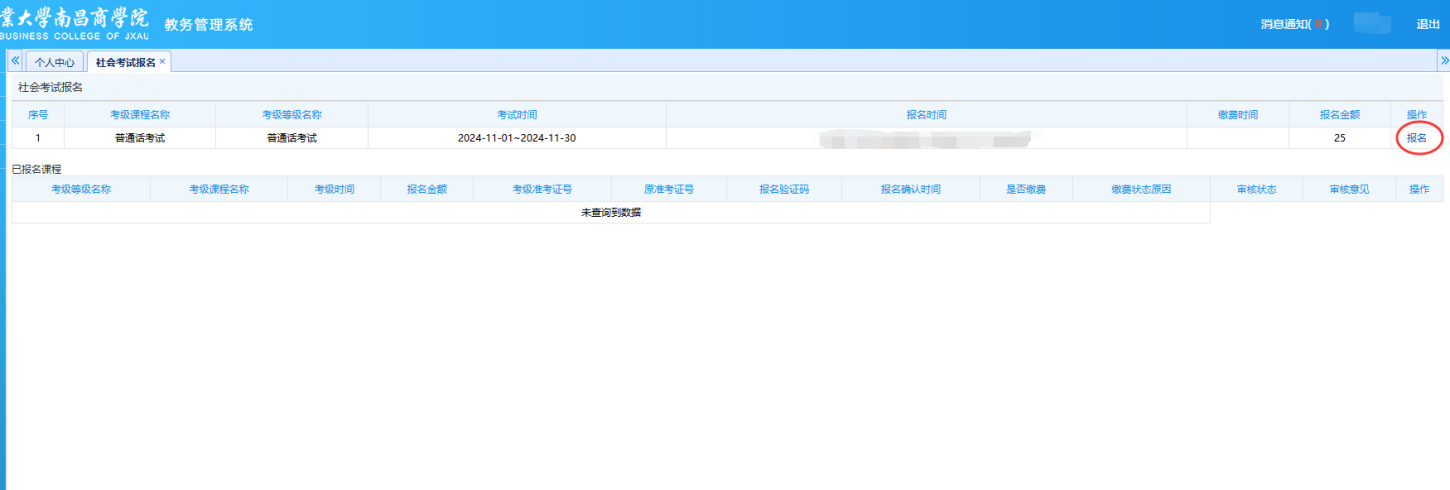
Task: Click the 未查询到数据 empty result row
Action: (610, 212)
